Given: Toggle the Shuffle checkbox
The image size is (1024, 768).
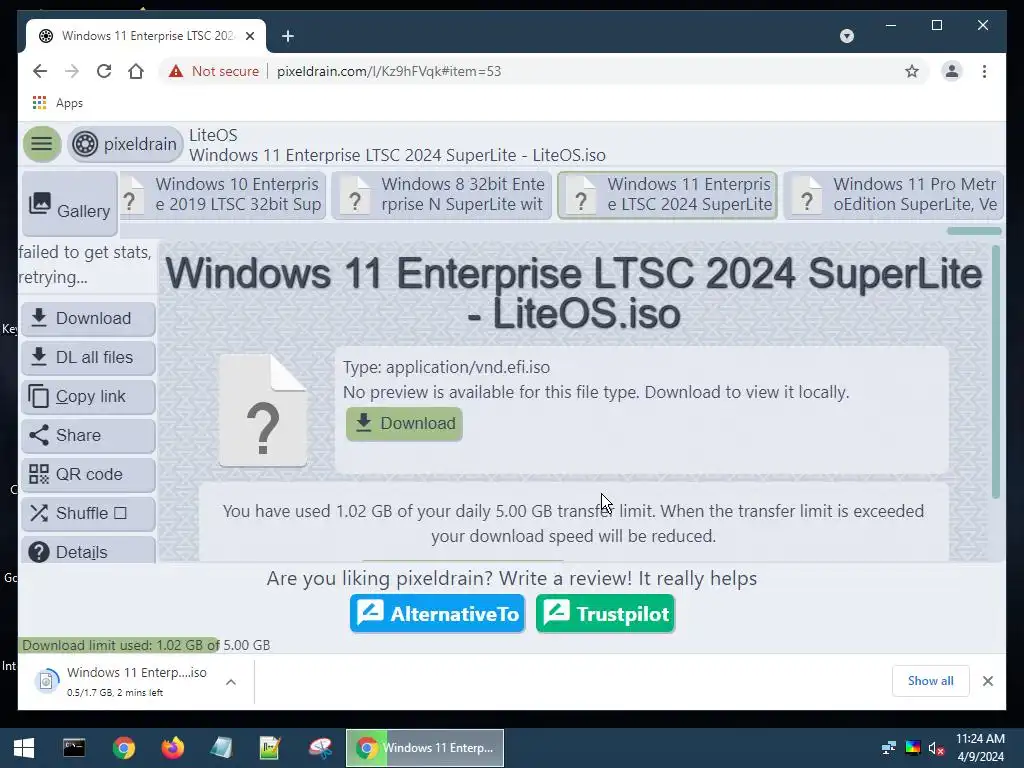Looking at the screenshot, I should [120, 513].
